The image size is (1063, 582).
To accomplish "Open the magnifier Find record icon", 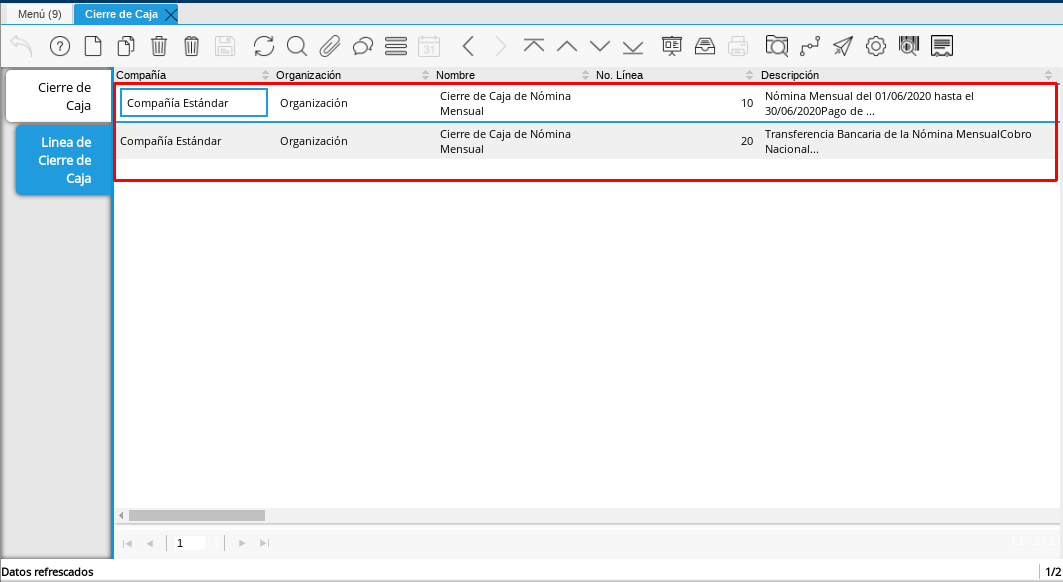I will tap(297, 46).
